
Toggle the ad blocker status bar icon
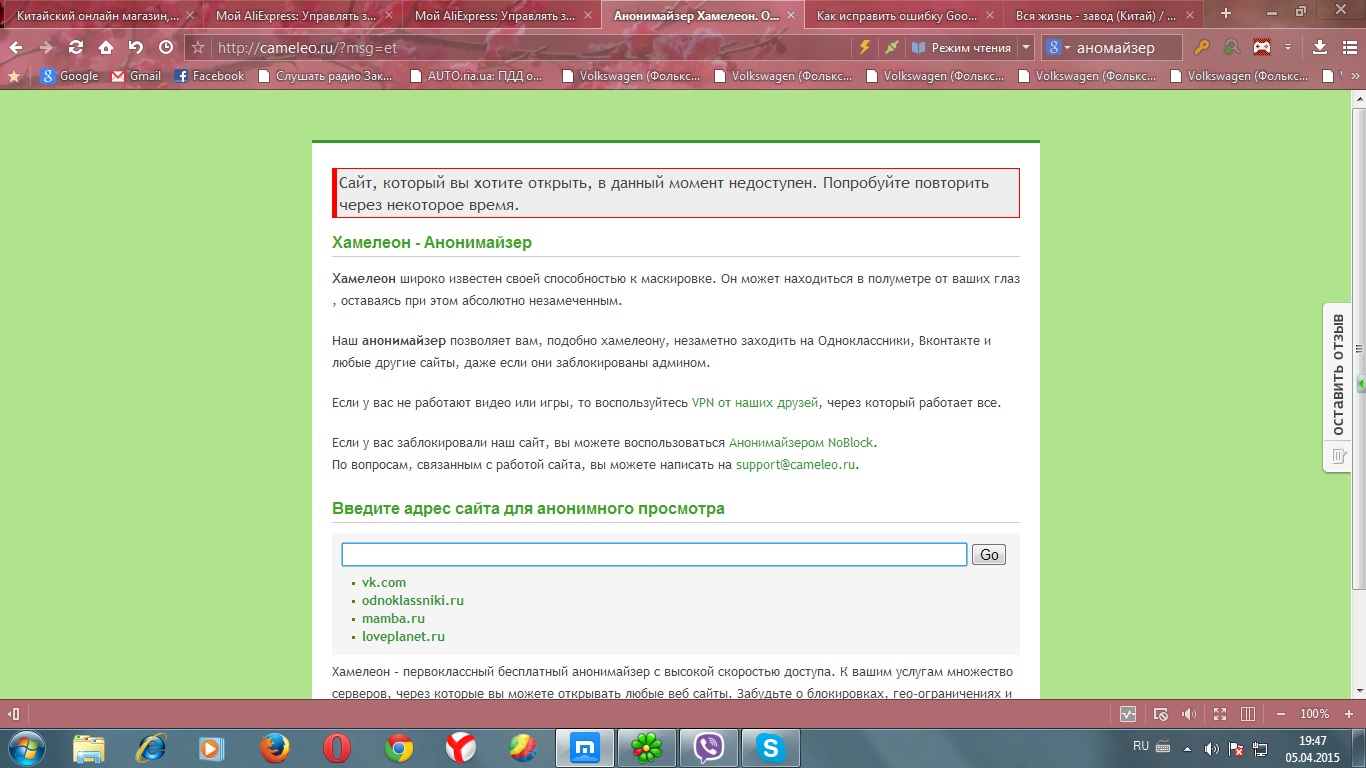point(1160,714)
